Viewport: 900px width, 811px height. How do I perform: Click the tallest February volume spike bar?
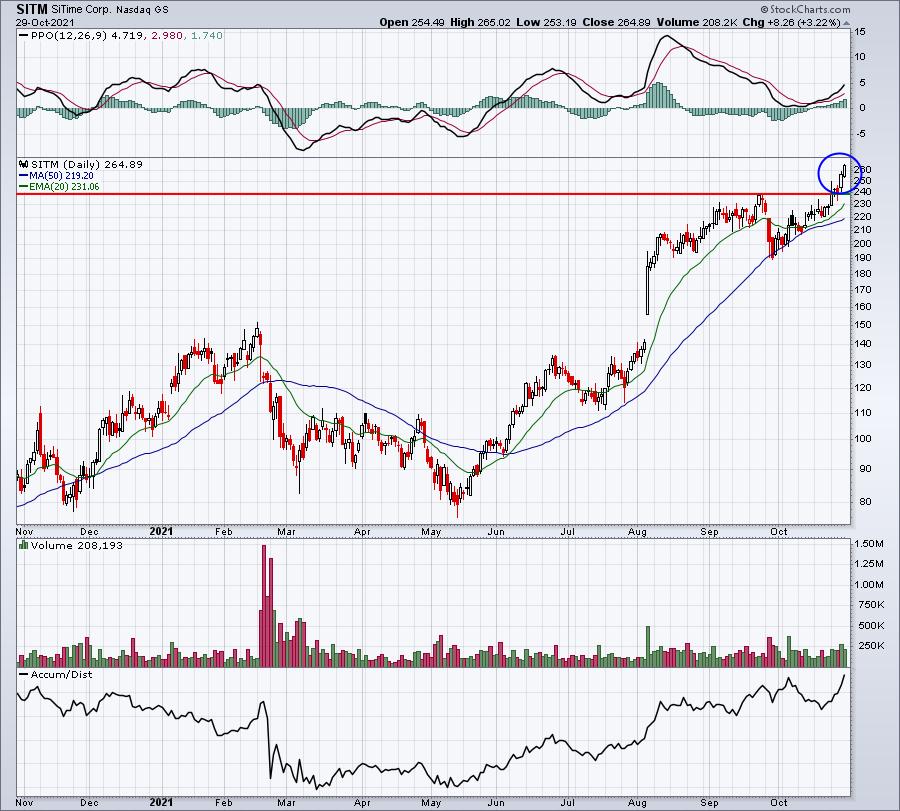(x=264, y=606)
